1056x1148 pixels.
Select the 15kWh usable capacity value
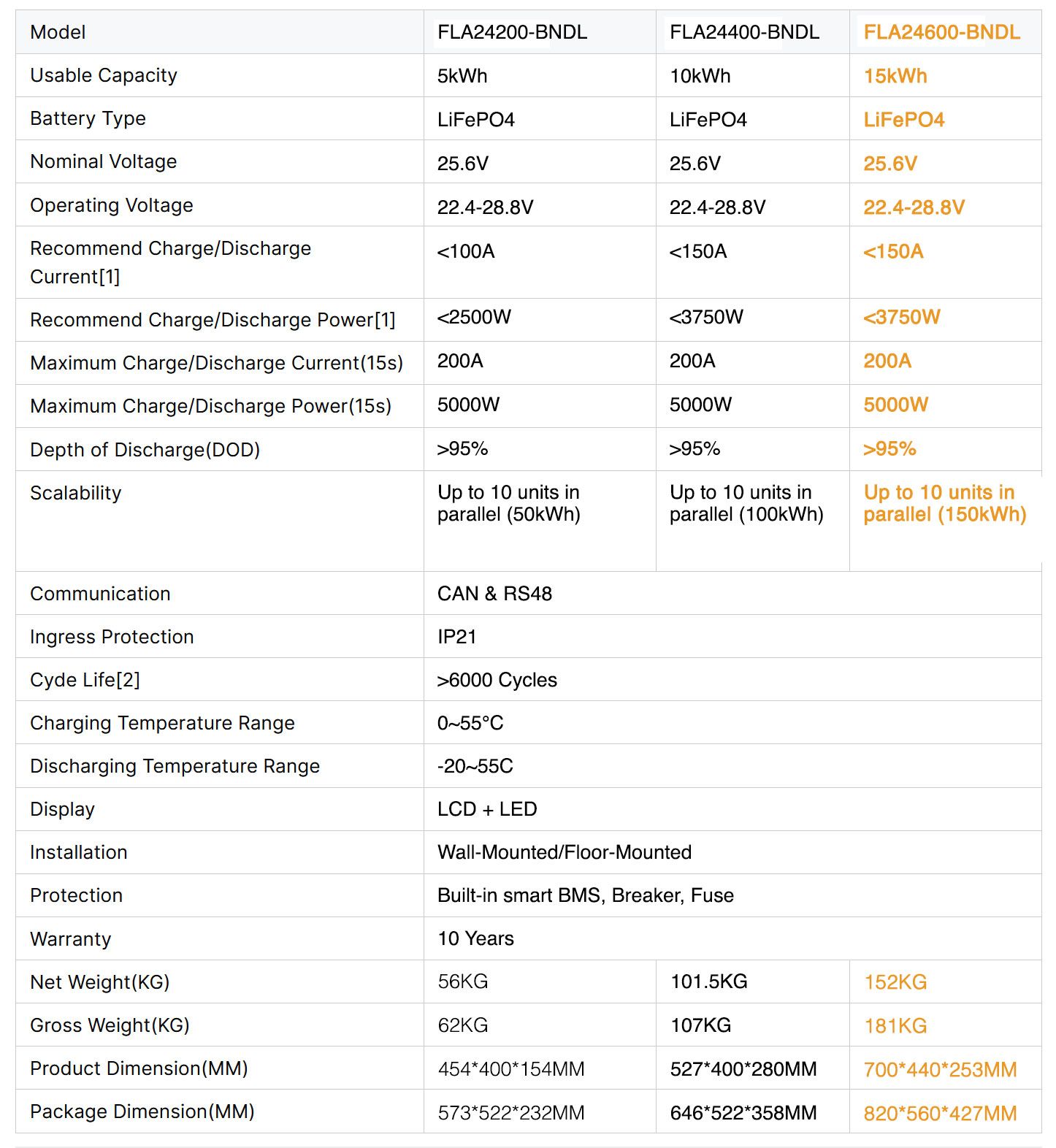pyautogui.click(x=895, y=76)
